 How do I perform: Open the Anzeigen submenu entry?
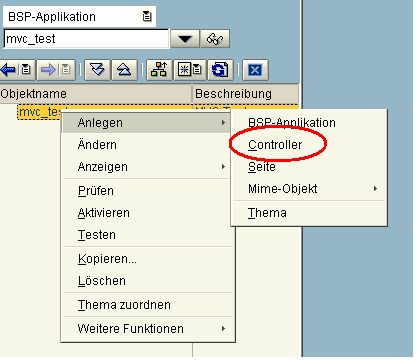tap(146, 167)
